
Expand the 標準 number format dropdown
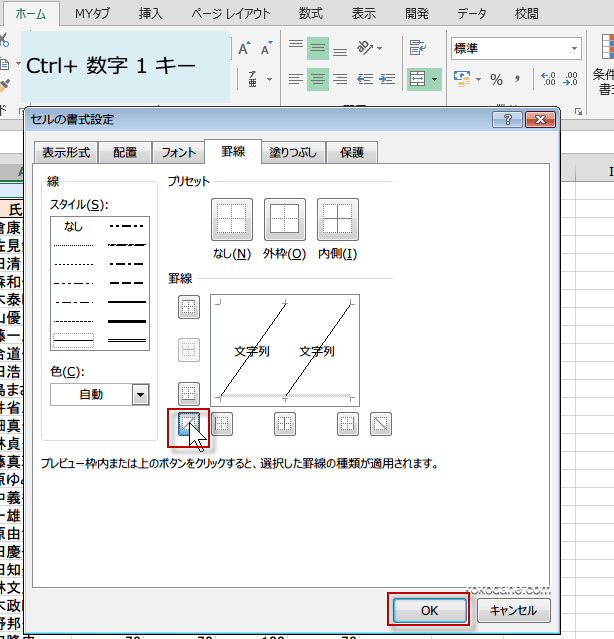point(574,49)
